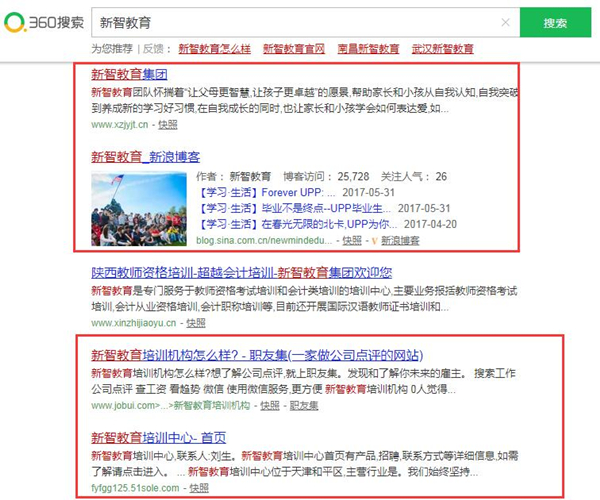Open the 新智教育集团 result title
This screenshot has width=600, height=500.
pos(129,74)
